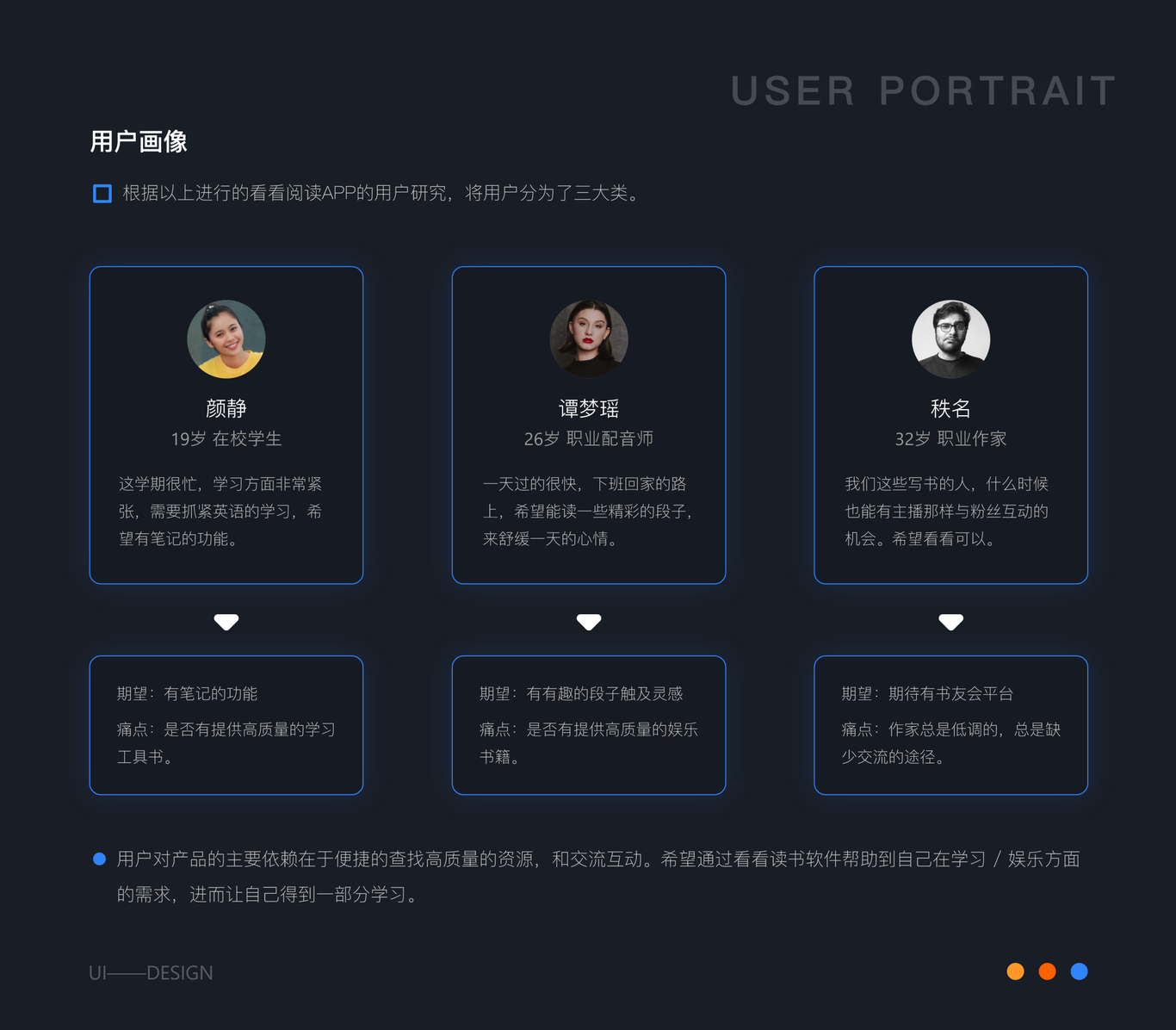
Task: Click the text 19岁 在校学生
Action: point(226,439)
